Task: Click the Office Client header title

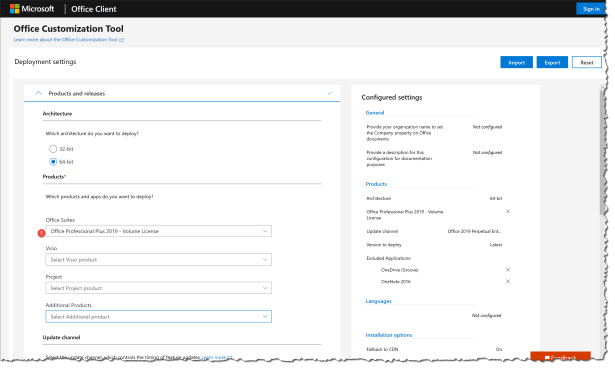Action: pyautogui.click(x=94, y=9)
